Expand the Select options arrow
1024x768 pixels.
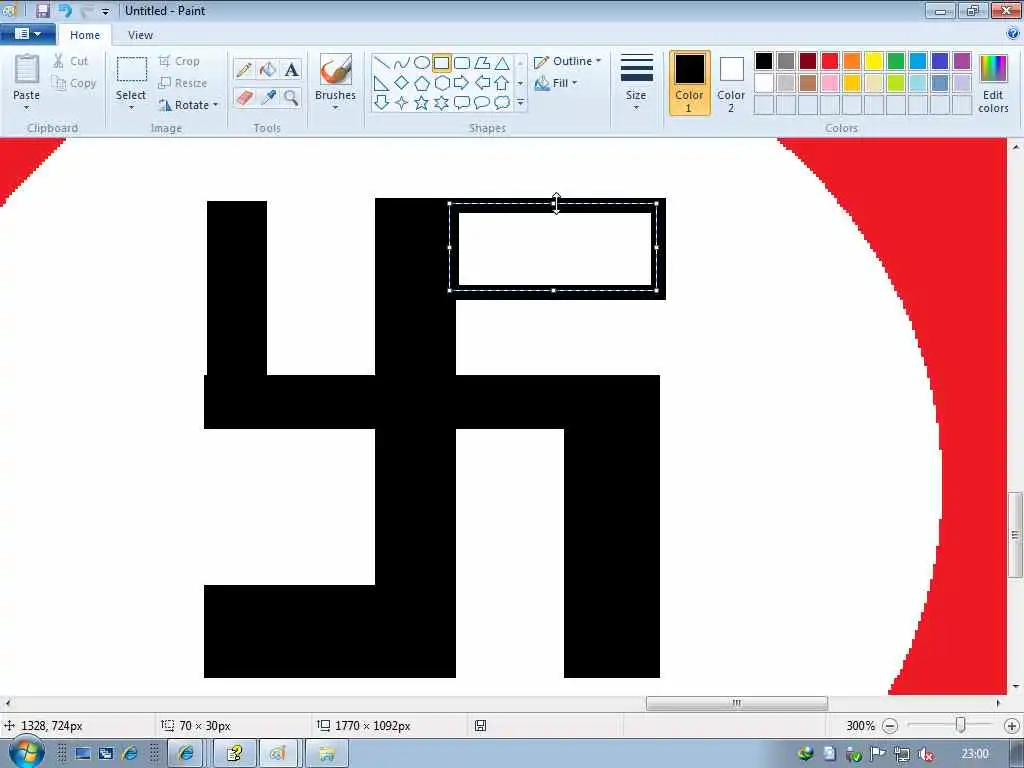tap(131, 108)
